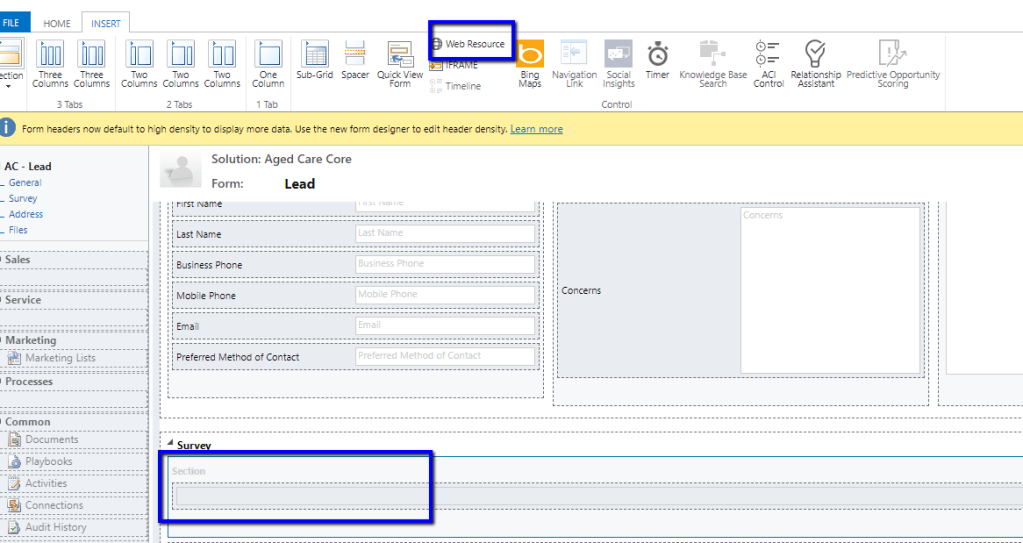Go to Survey in form navigation

(23, 198)
